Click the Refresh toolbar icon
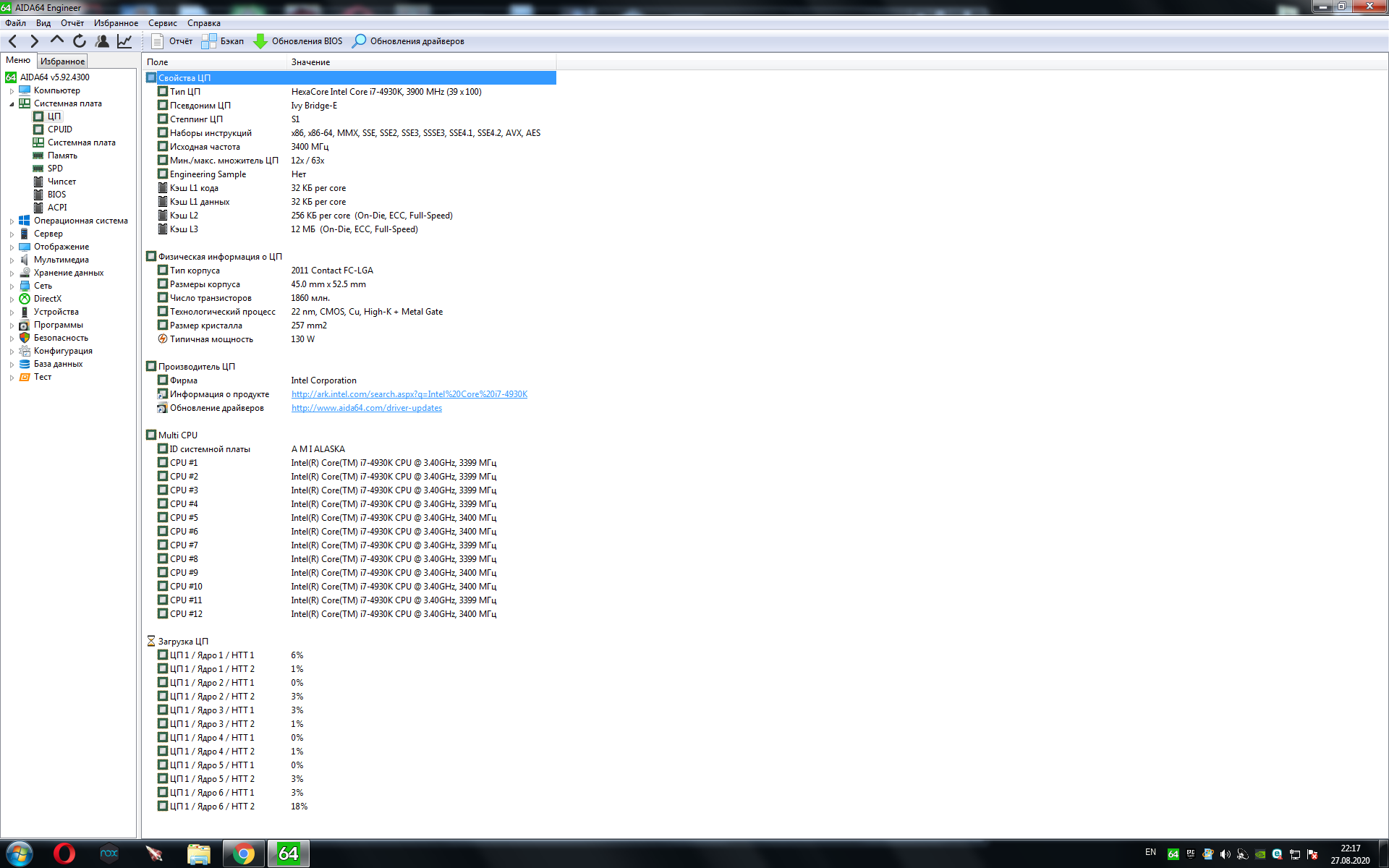The height and width of the screenshot is (868, 1389). point(80,41)
